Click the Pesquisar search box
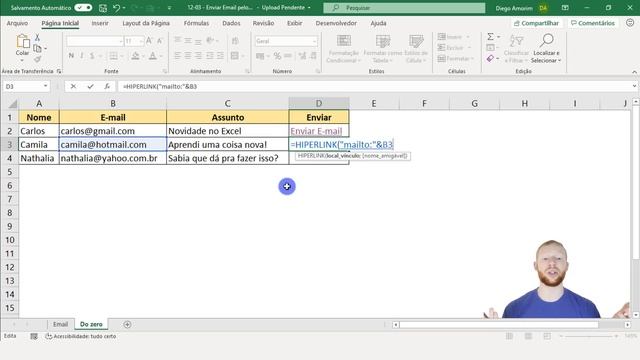This screenshot has height=360, width=640. (404, 8)
